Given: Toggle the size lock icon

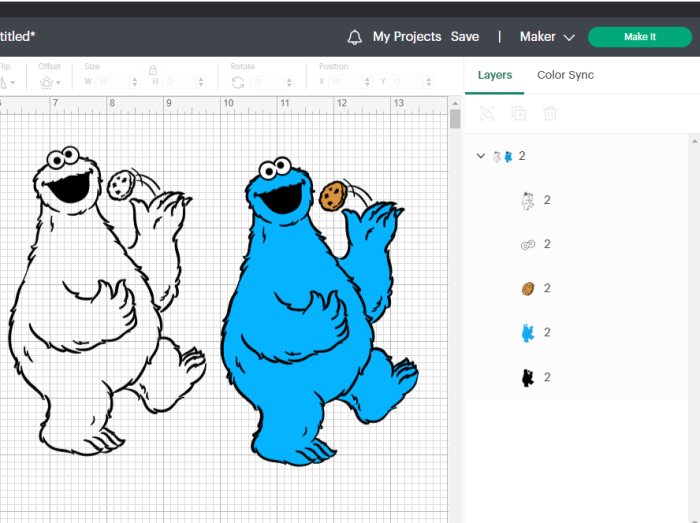Looking at the screenshot, I should 153,71.
